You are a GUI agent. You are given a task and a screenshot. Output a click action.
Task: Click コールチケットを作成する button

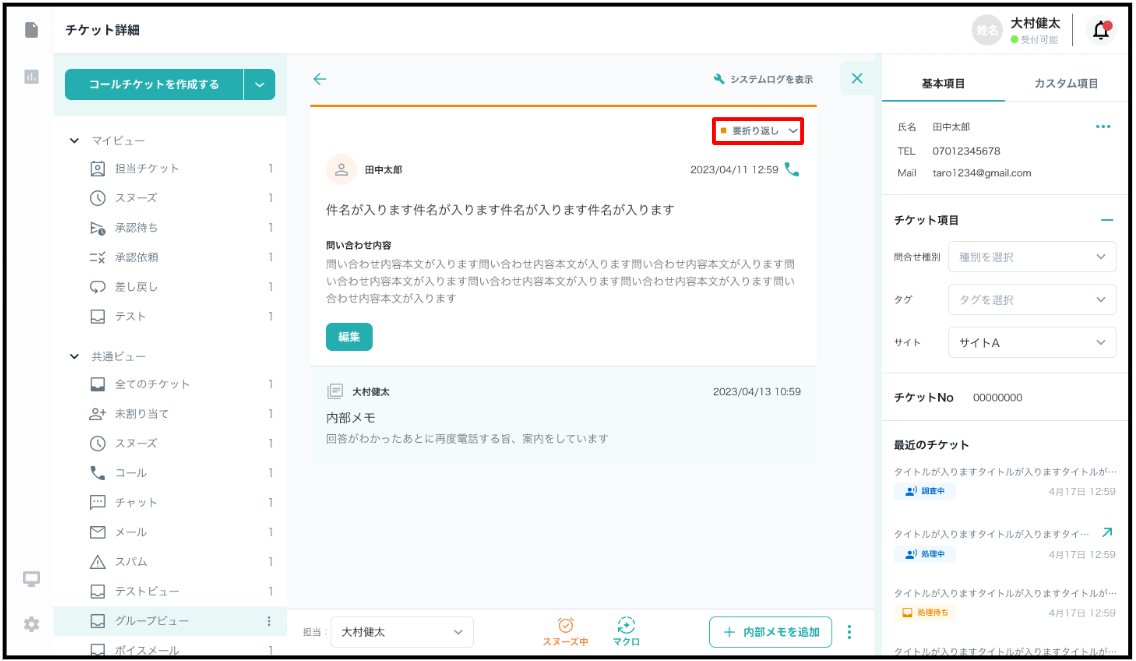point(154,84)
